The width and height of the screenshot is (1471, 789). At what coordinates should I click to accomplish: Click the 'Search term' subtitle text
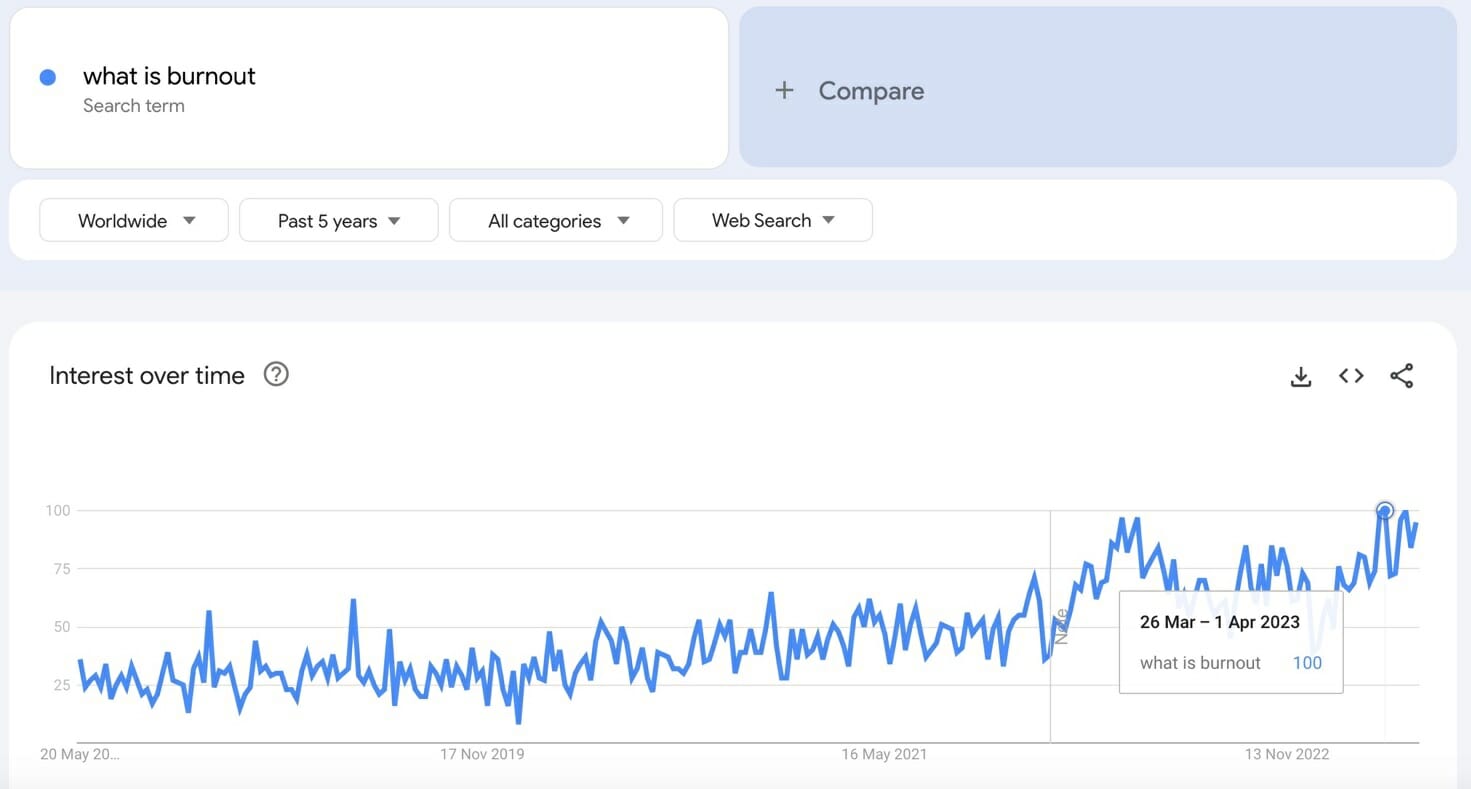click(134, 106)
